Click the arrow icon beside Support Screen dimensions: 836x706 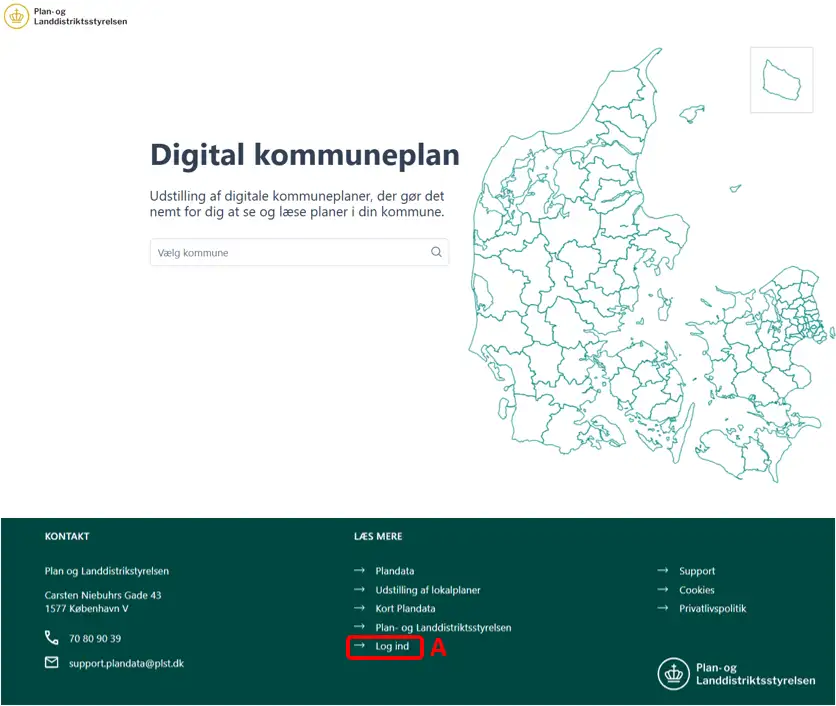coord(662,571)
